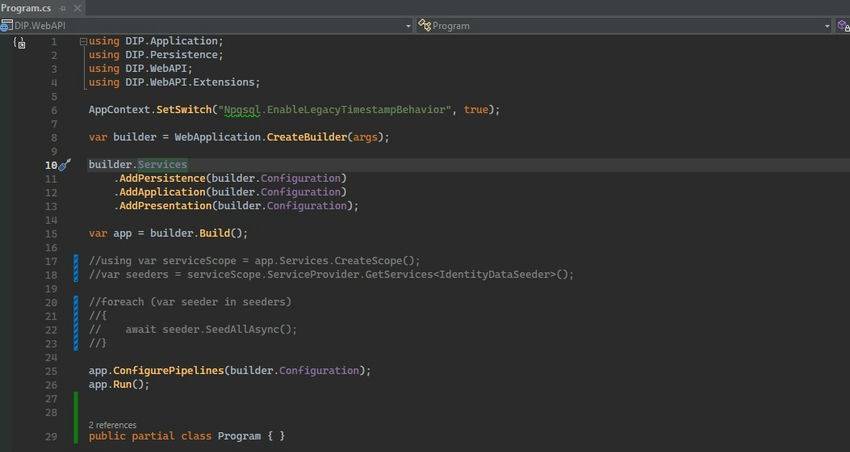850x452 pixels.
Task: Open the DIP.WebAPI project dropdown
Action: [x=408, y=26]
